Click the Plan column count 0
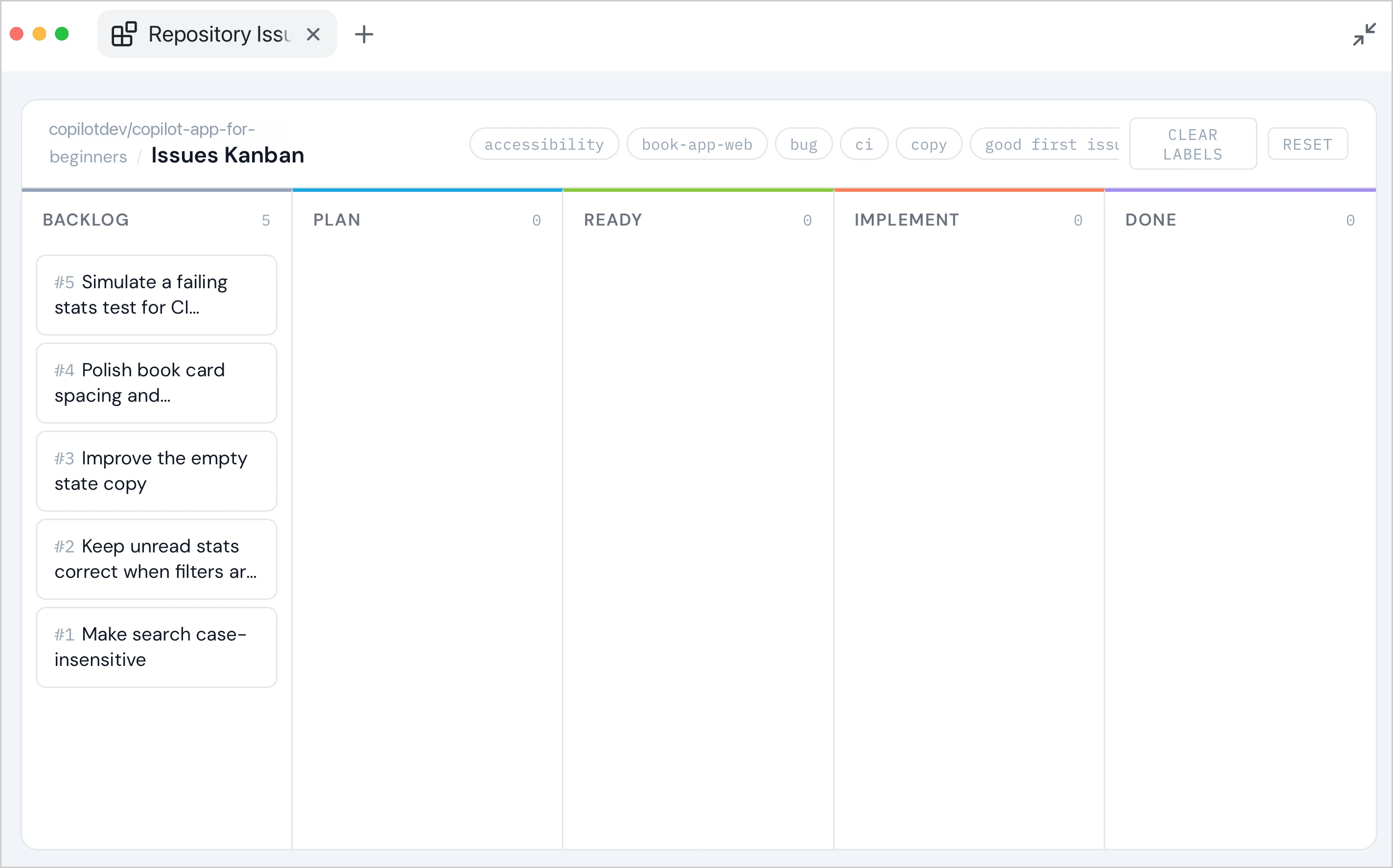This screenshot has height=868, width=1393. 536,221
